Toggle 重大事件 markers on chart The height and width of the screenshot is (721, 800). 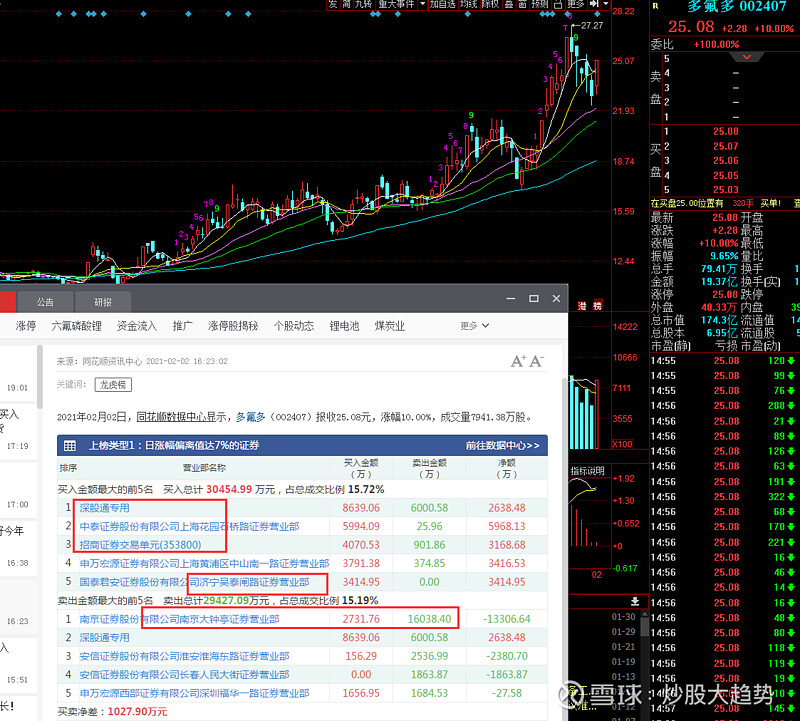pyautogui.click(x=397, y=4)
